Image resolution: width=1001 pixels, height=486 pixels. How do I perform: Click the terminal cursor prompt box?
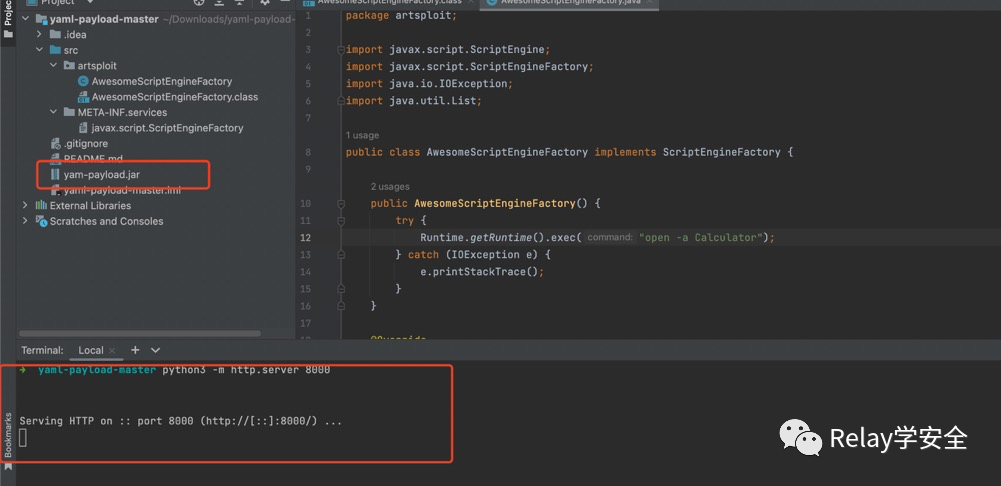23,437
